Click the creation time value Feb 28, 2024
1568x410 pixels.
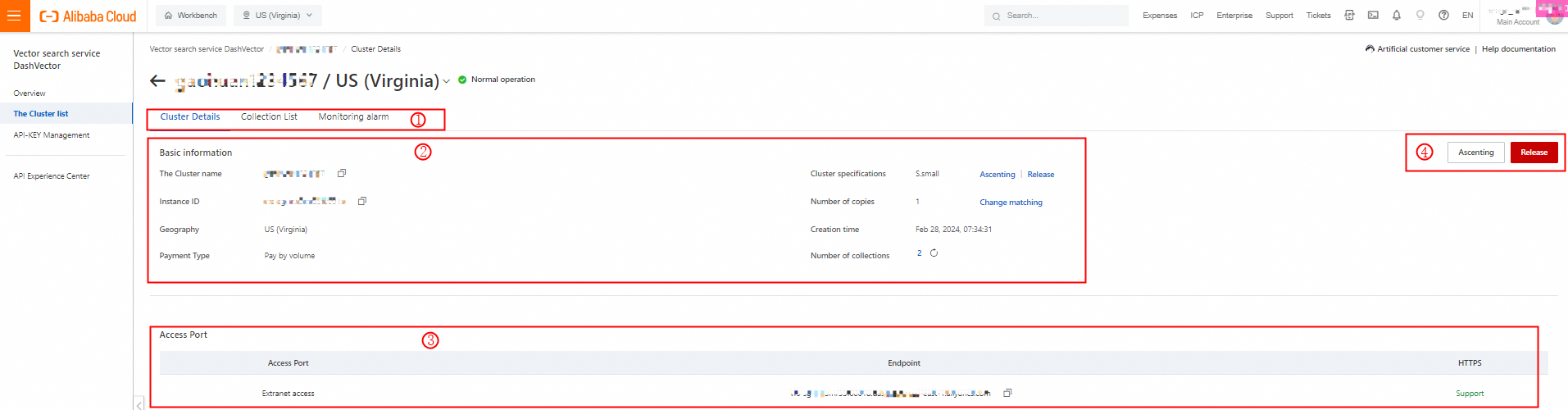(x=953, y=230)
